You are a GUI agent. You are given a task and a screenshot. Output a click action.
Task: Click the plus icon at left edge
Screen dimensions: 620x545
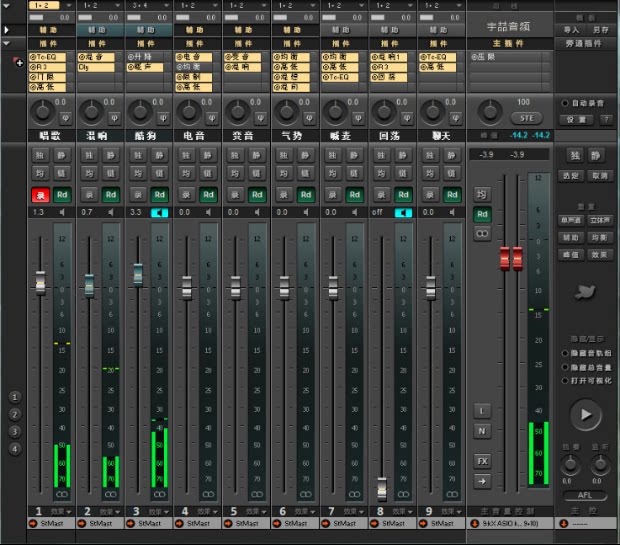pyautogui.click(x=18, y=62)
